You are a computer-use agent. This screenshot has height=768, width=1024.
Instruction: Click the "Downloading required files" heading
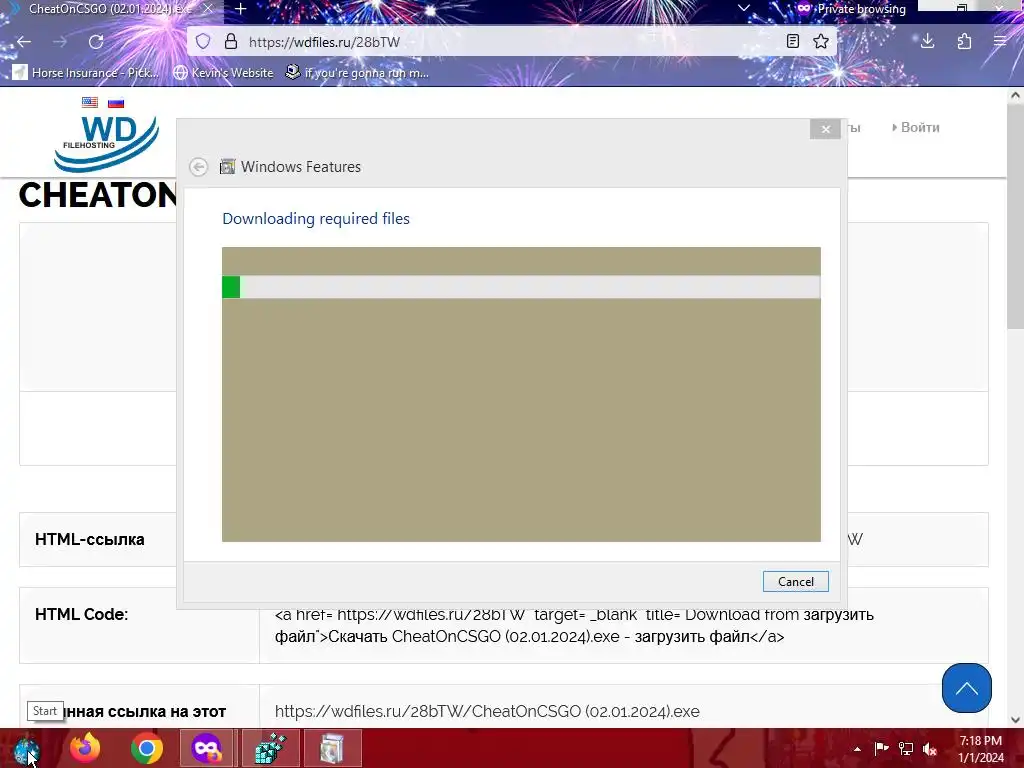[315, 219]
